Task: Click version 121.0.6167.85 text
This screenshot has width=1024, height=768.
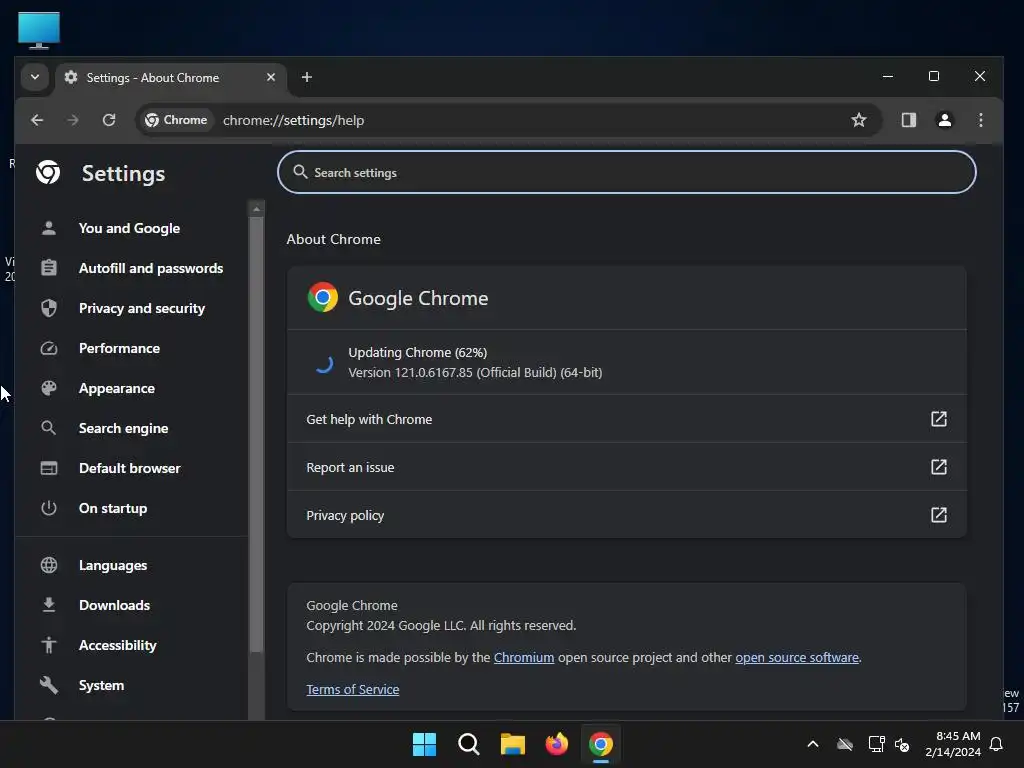Action: 475,373
